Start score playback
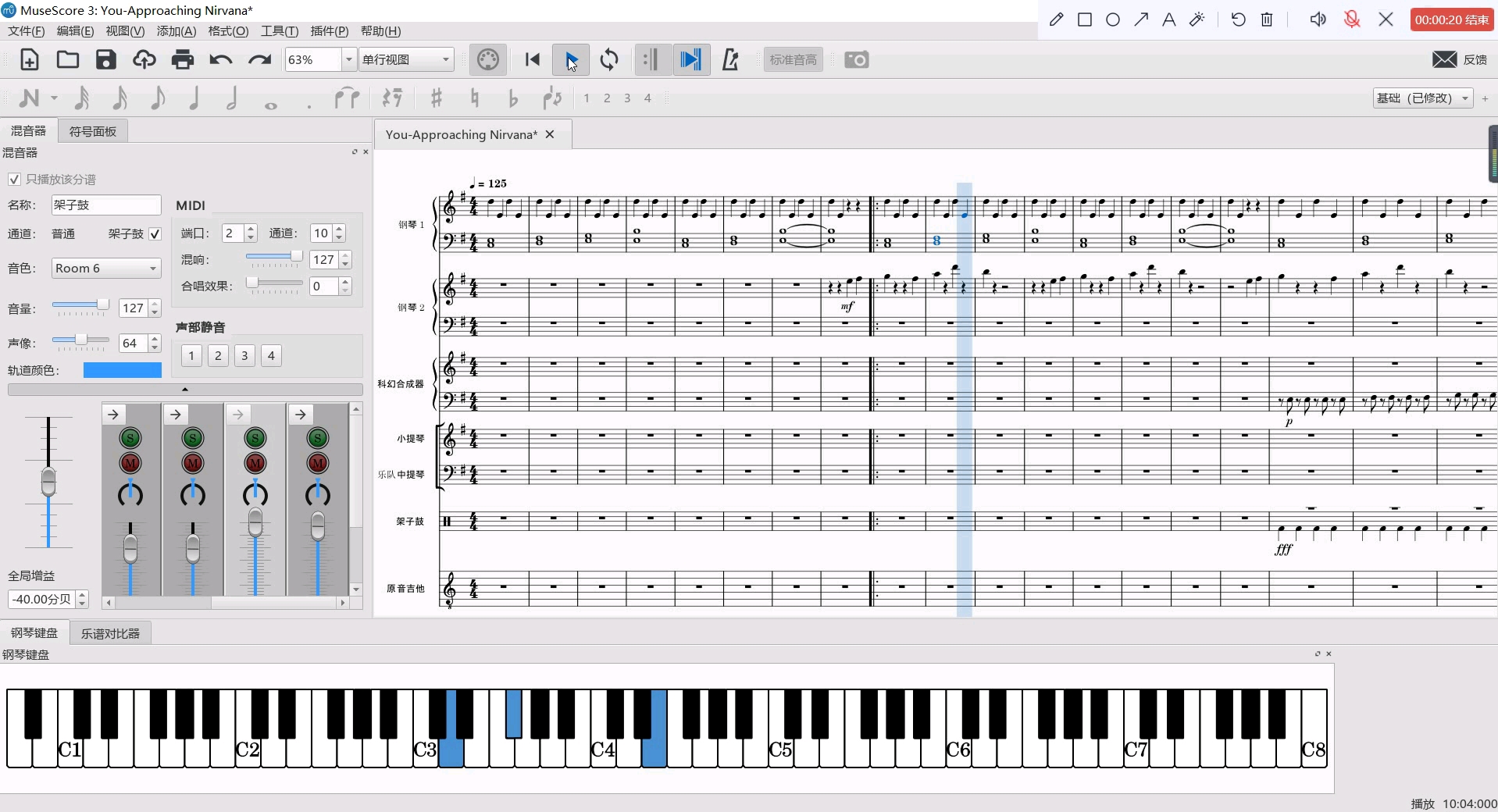This screenshot has height=812, width=1498. tap(570, 59)
